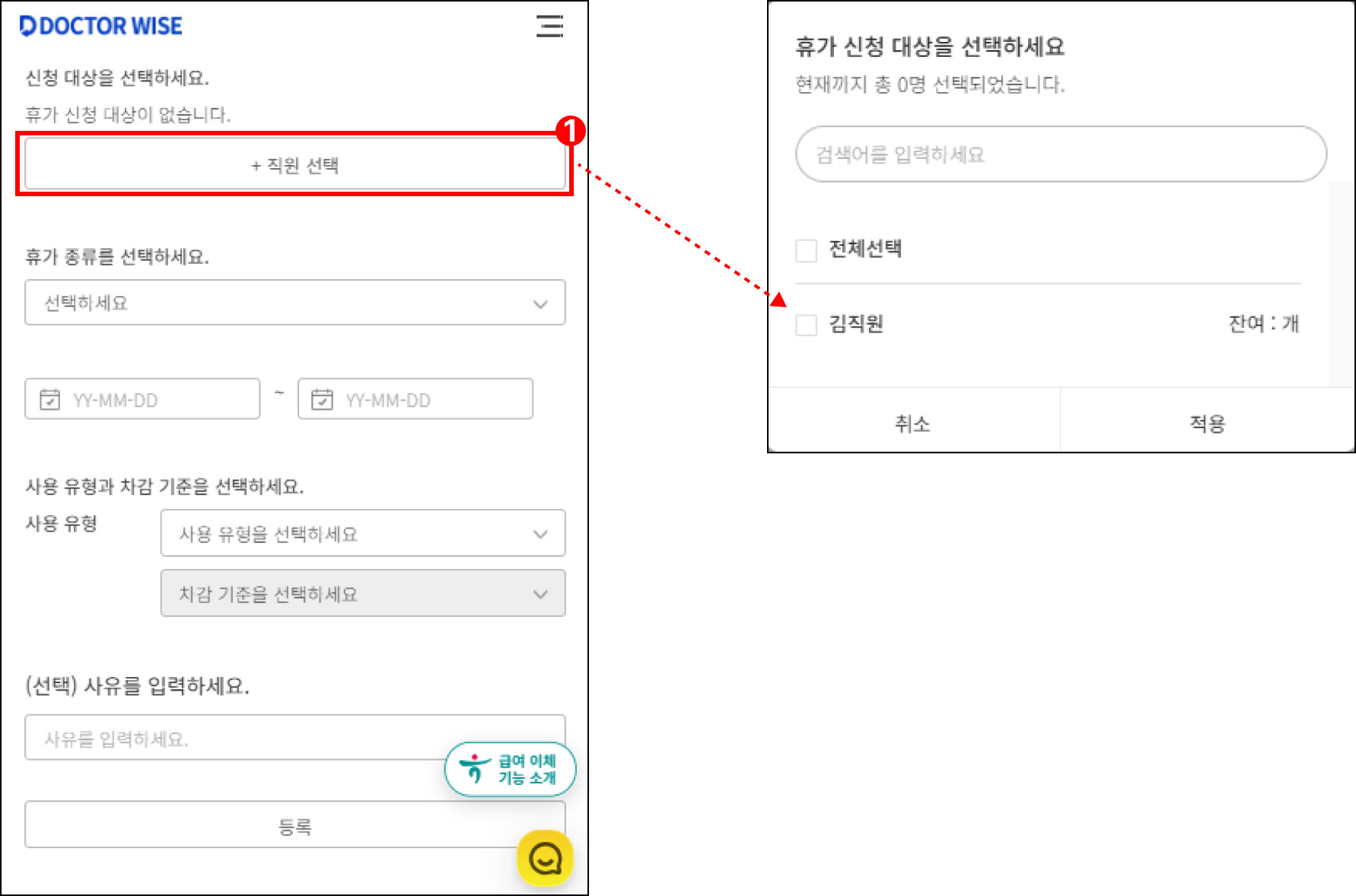Click the start date calendar icon
Image resolution: width=1356 pixels, height=896 pixels.
click(x=49, y=399)
